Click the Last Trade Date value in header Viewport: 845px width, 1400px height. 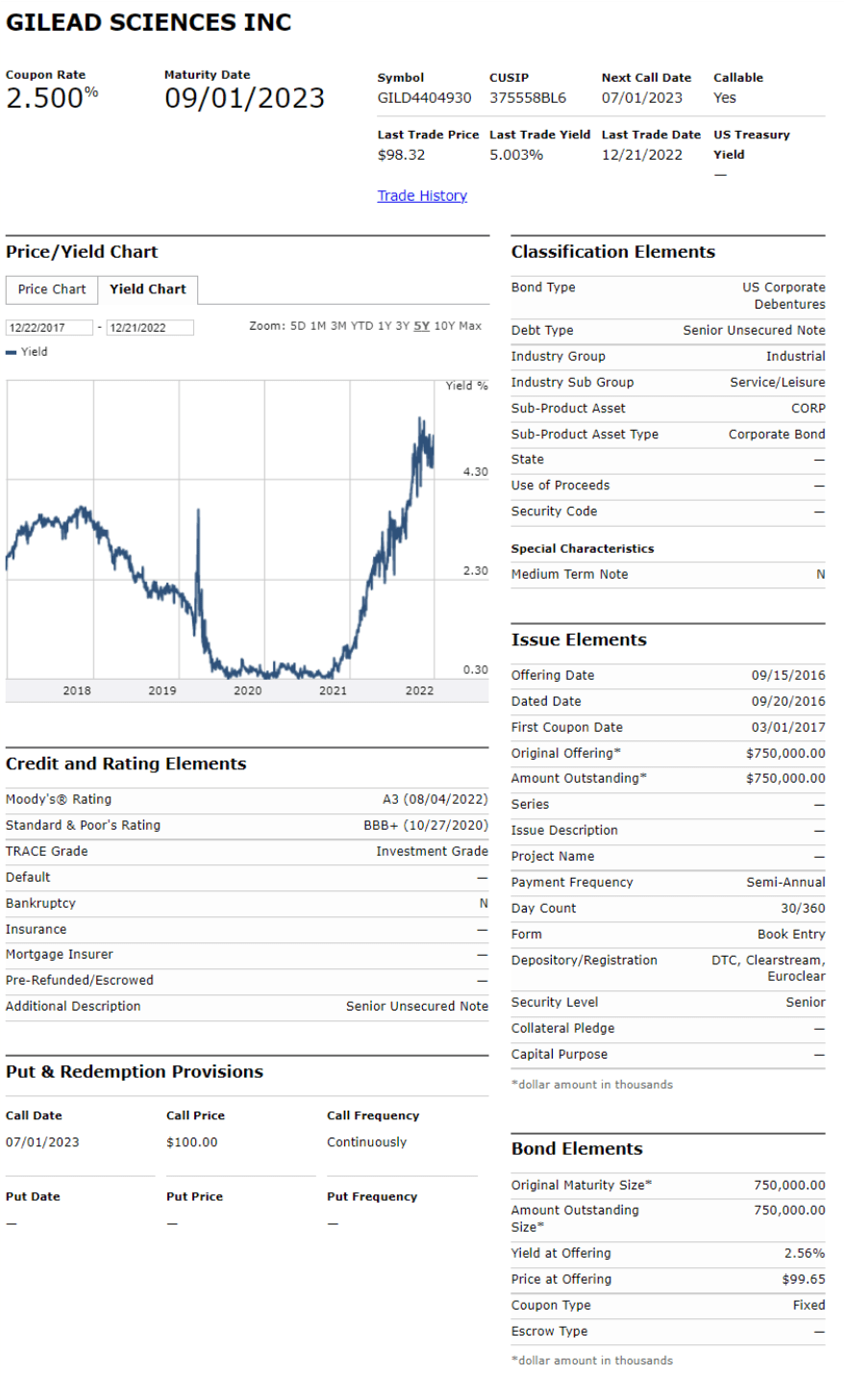642,155
